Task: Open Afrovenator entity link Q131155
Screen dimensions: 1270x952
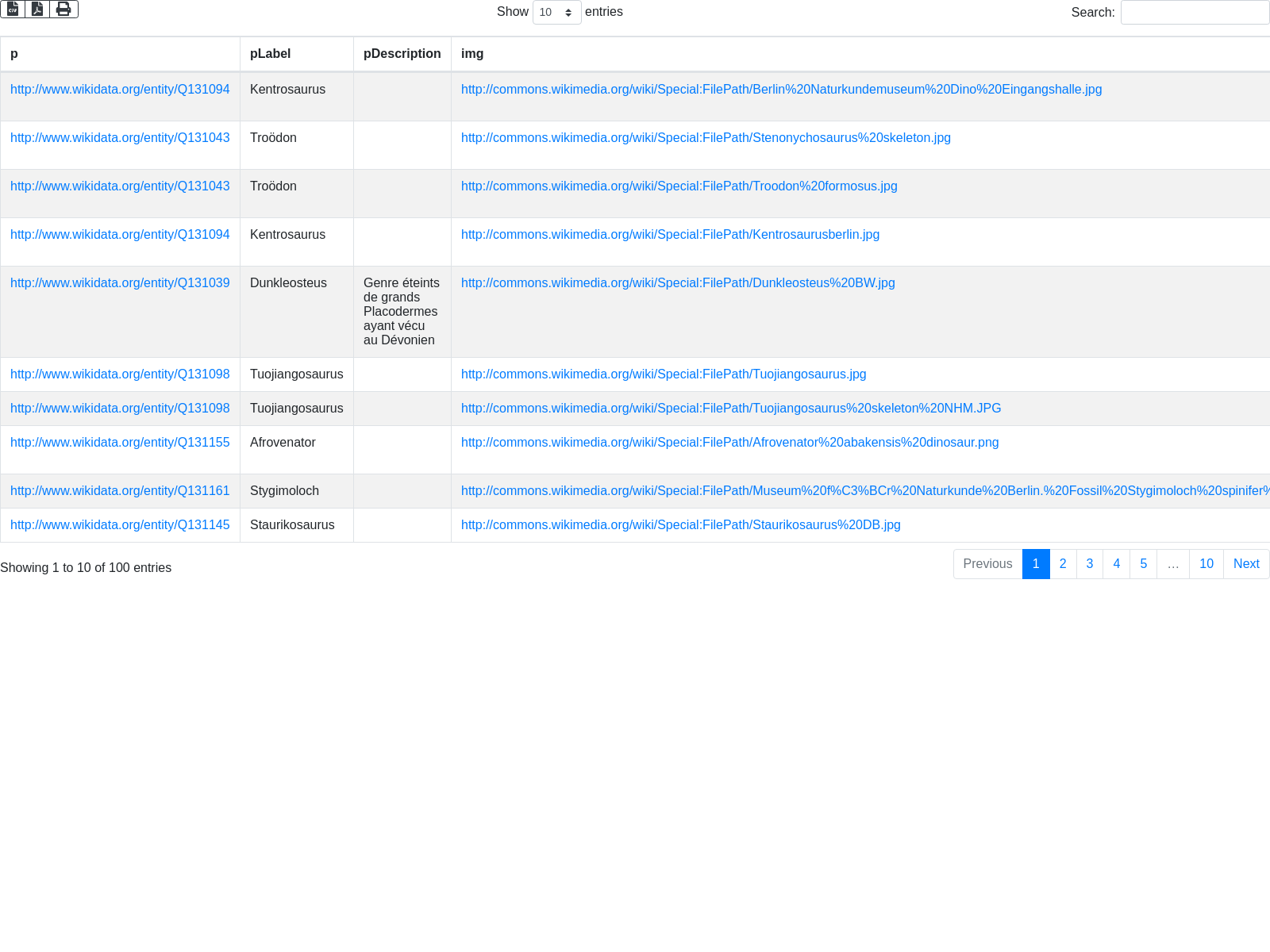Action: pyautogui.click(x=120, y=443)
